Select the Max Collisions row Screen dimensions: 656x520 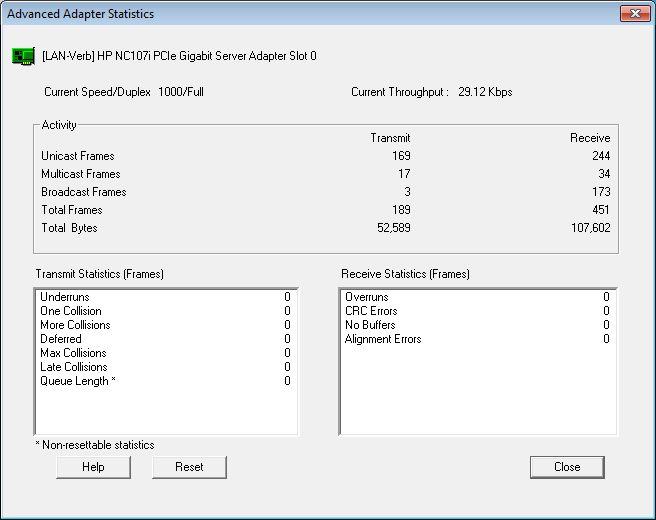click(x=166, y=353)
